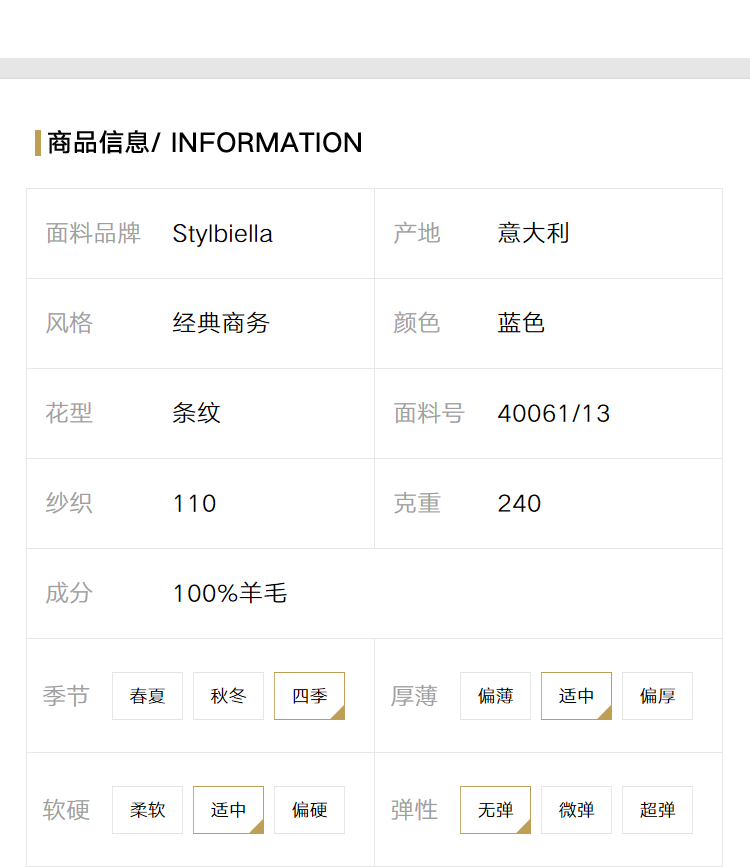Image resolution: width=750 pixels, height=867 pixels.
Task: Click the 成分 label
Action: [69, 593]
